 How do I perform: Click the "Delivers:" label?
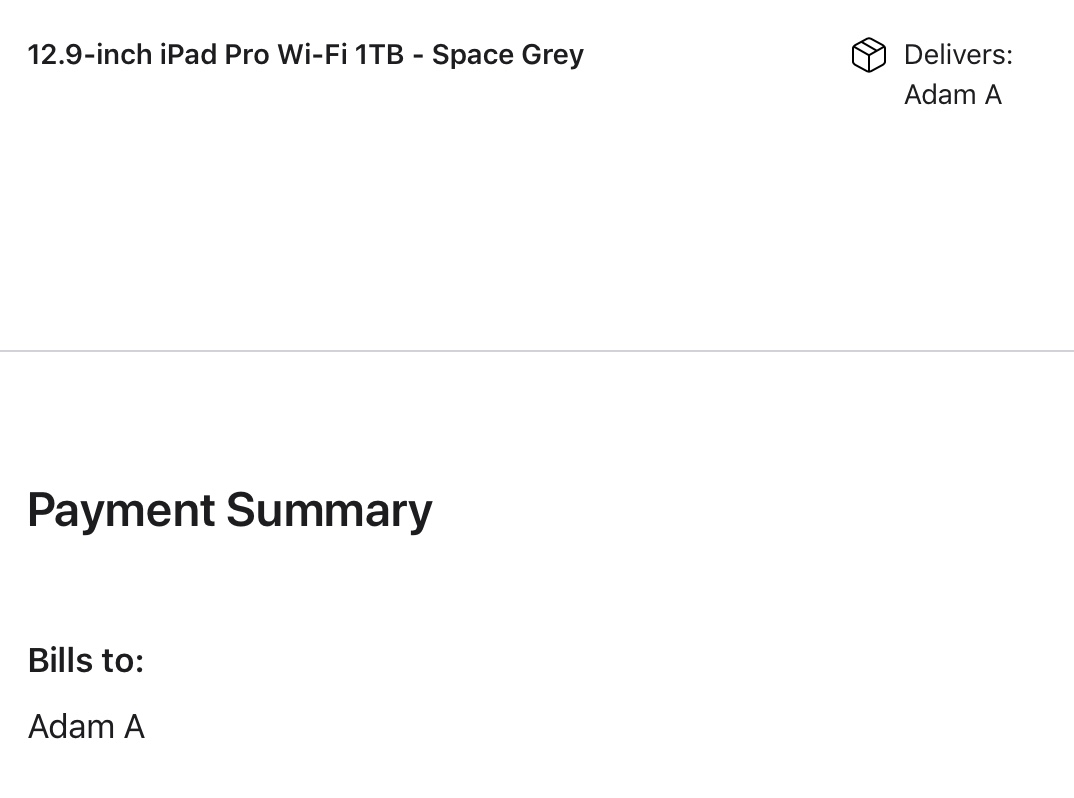[x=958, y=55]
